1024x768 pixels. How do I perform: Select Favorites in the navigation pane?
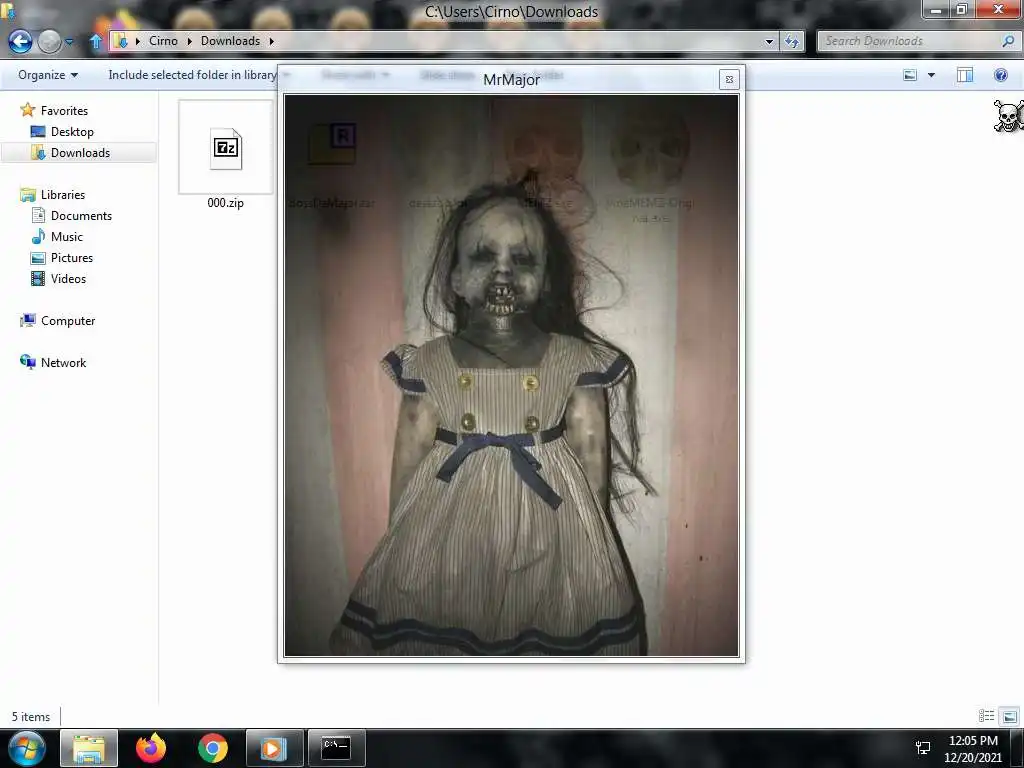tap(64, 110)
